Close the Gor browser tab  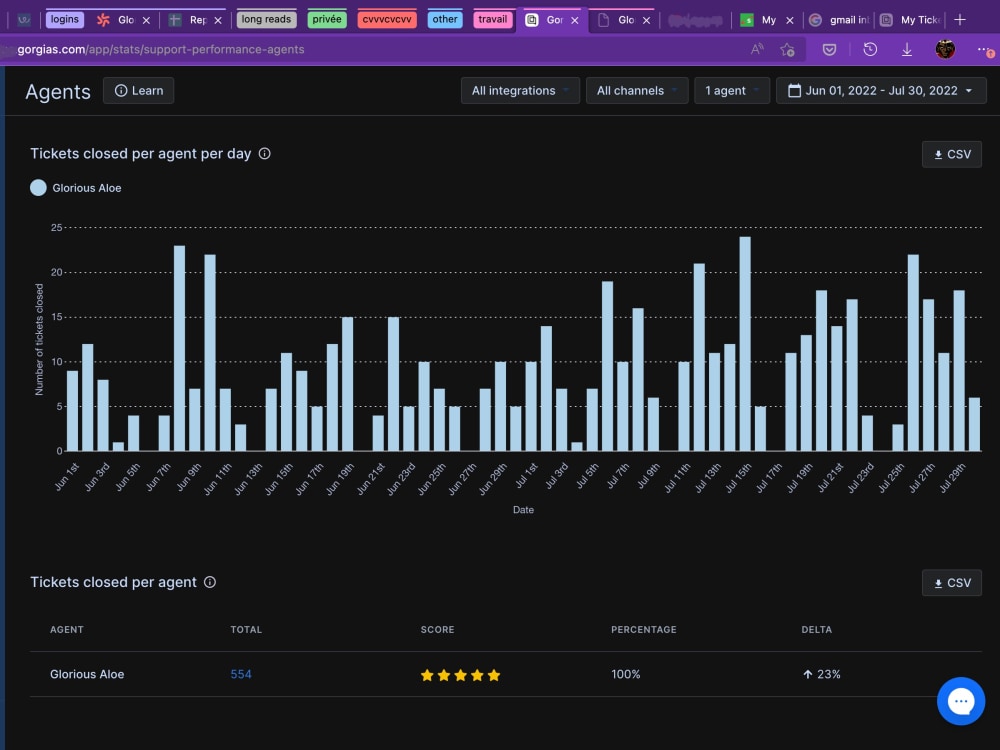click(x=575, y=20)
